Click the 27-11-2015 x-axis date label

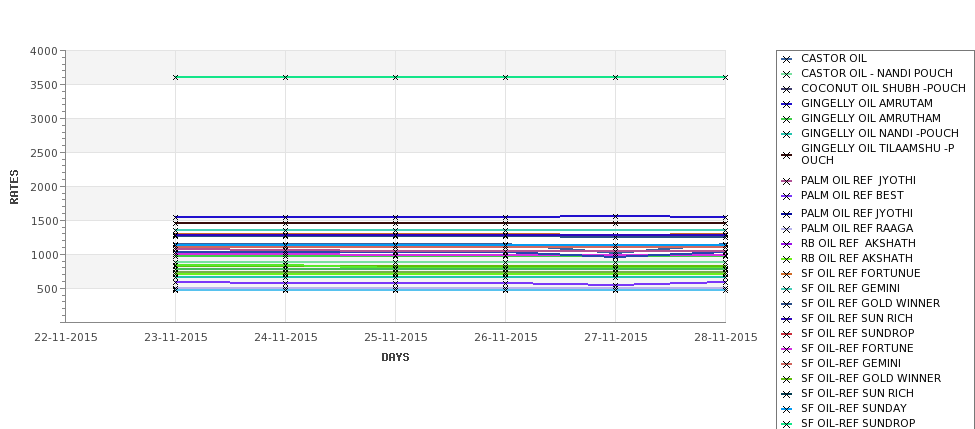(616, 337)
